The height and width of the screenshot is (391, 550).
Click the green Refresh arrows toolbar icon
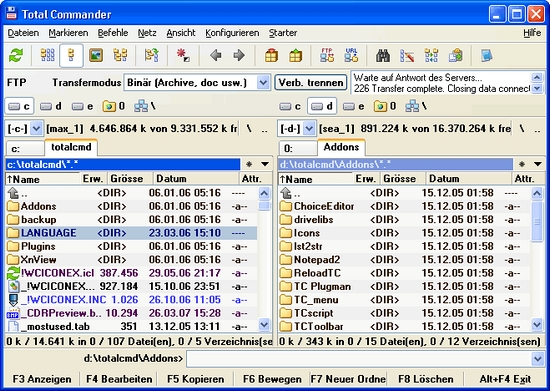[16, 55]
